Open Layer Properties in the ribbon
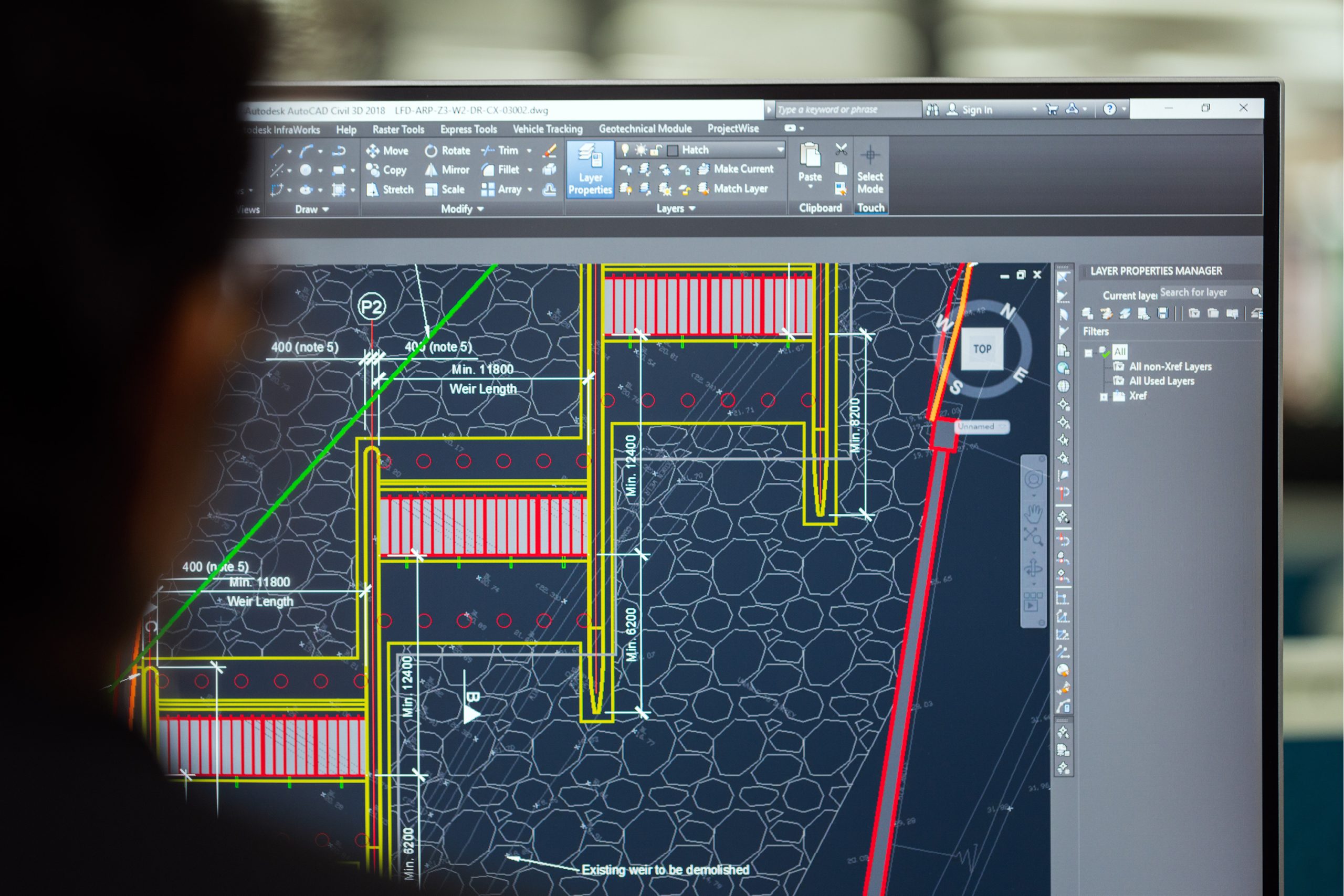 tap(590, 170)
